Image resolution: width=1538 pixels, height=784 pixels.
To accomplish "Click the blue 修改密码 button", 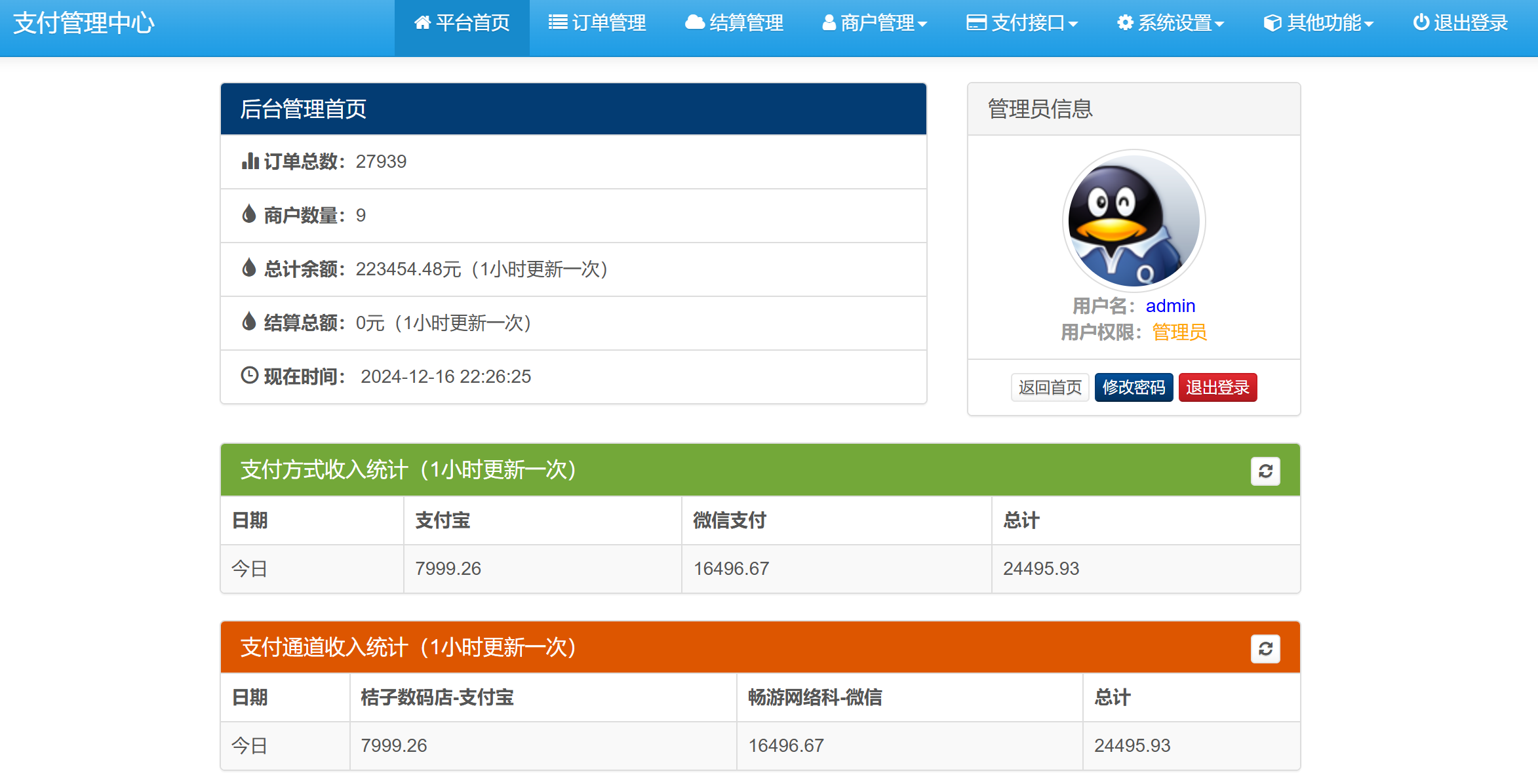I will tap(1134, 387).
